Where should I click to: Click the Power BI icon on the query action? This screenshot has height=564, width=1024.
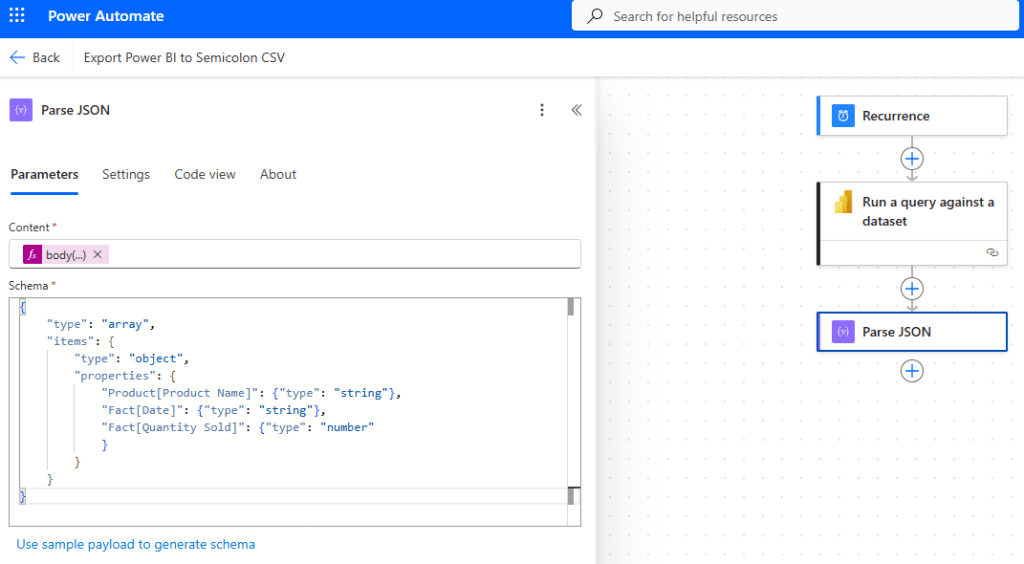click(843, 202)
